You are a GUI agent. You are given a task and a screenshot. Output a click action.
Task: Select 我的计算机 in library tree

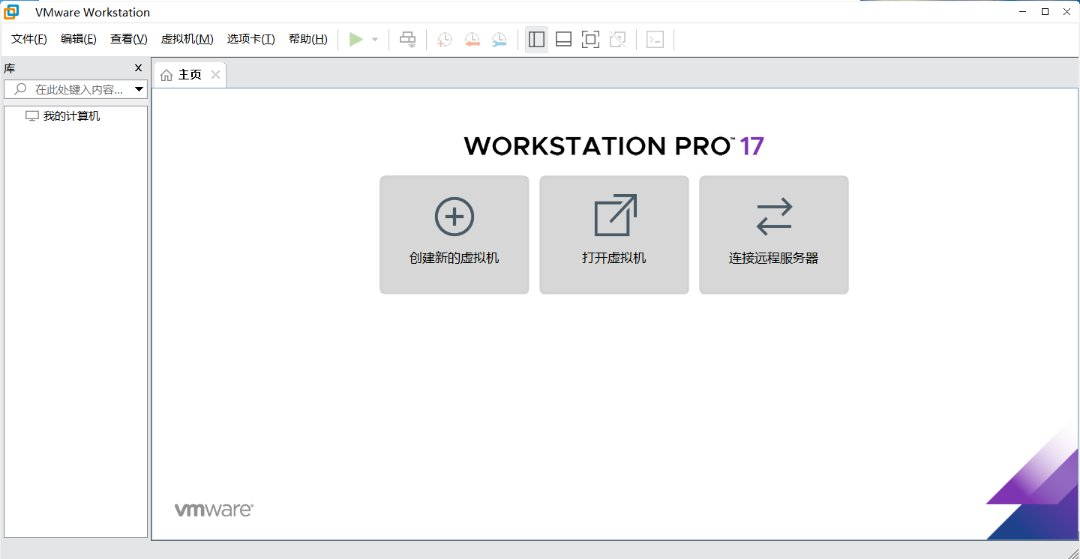71,116
